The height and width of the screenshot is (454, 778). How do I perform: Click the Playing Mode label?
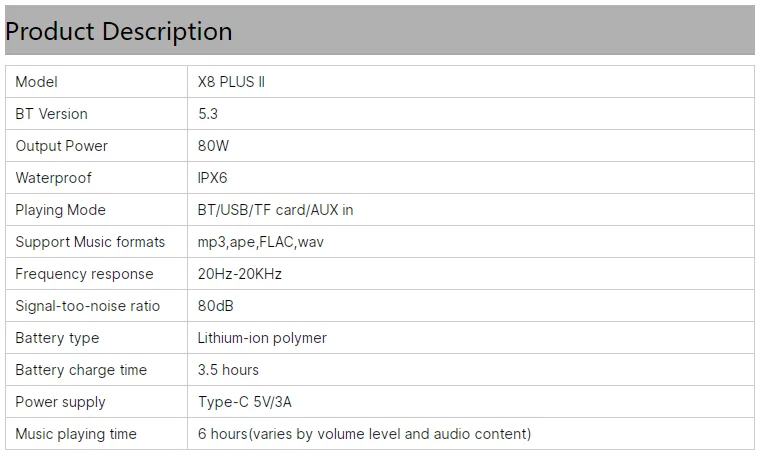(x=61, y=210)
